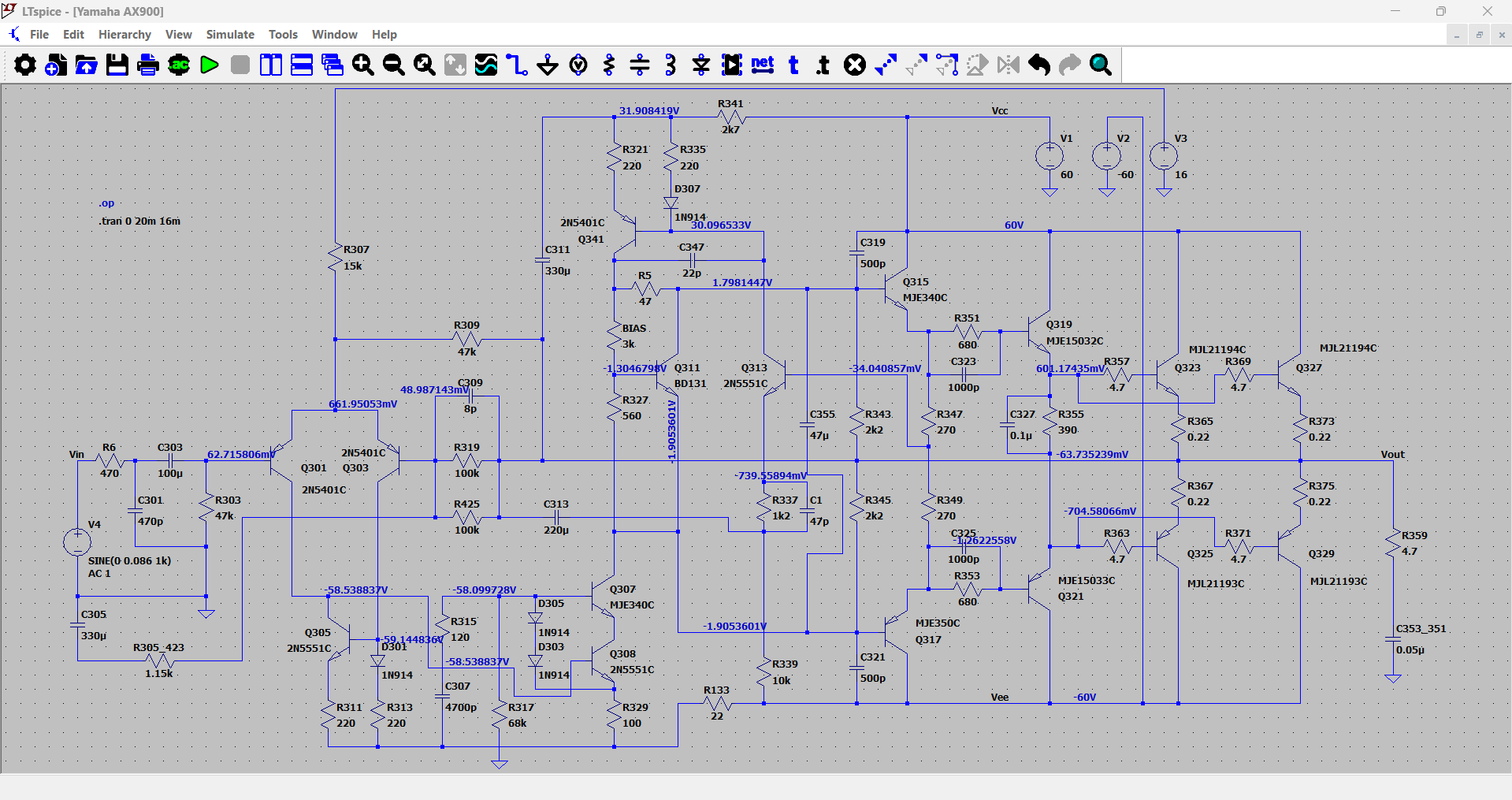Select the SPICE directive .t tool
Viewport: 1512px width, 800px height.
point(823,65)
